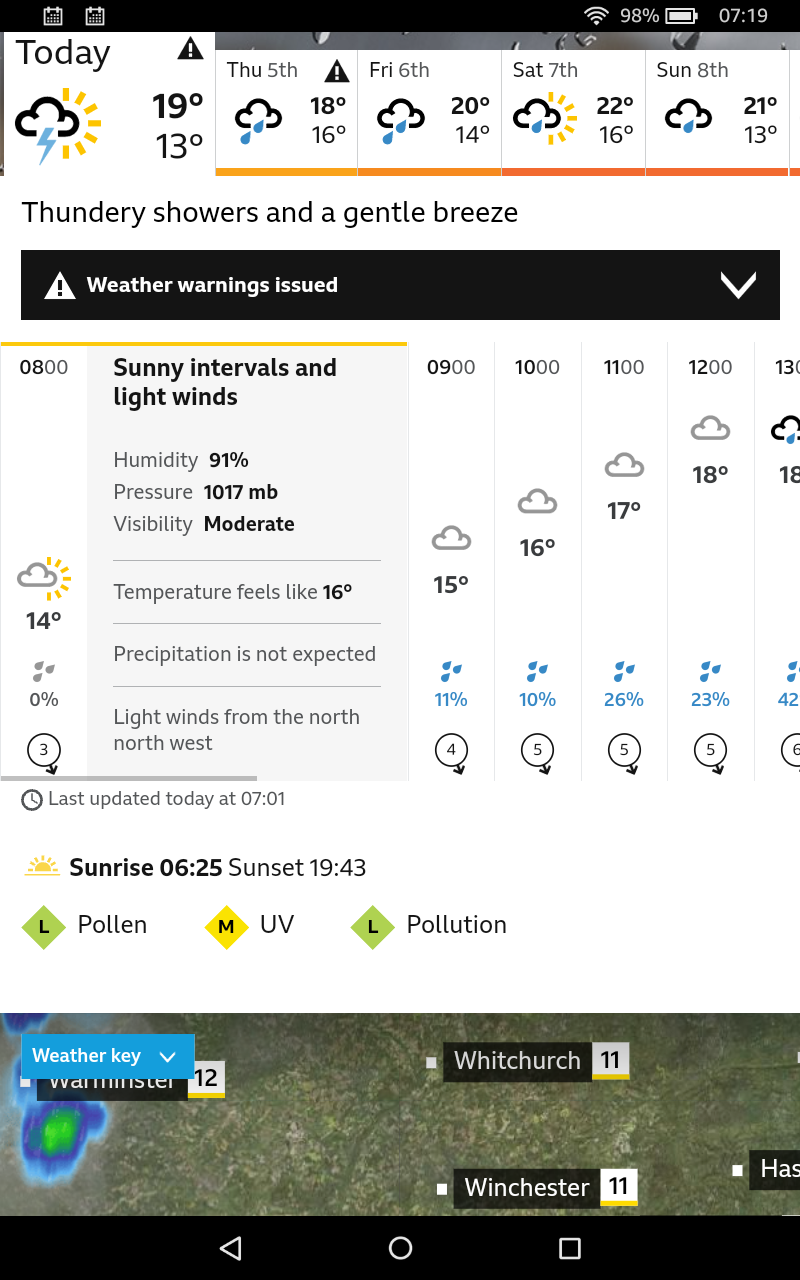This screenshot has height=1280, width=800.
Task: Select the Thu 5th forecast tab
Action: [286, 112]
